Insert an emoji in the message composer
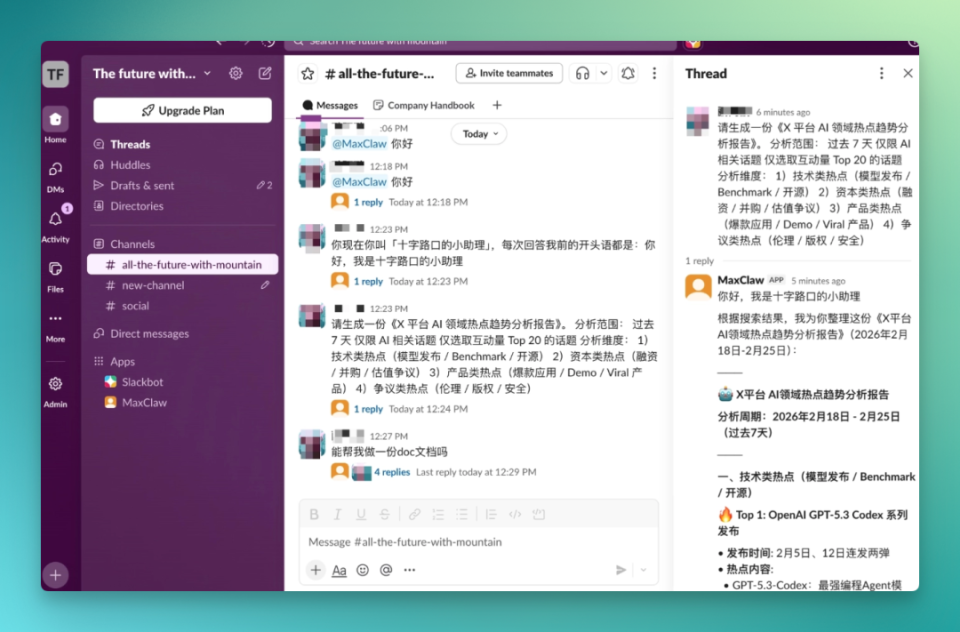Screen dimensions: 960x632 pyautogui.click(x=362, y=570)
